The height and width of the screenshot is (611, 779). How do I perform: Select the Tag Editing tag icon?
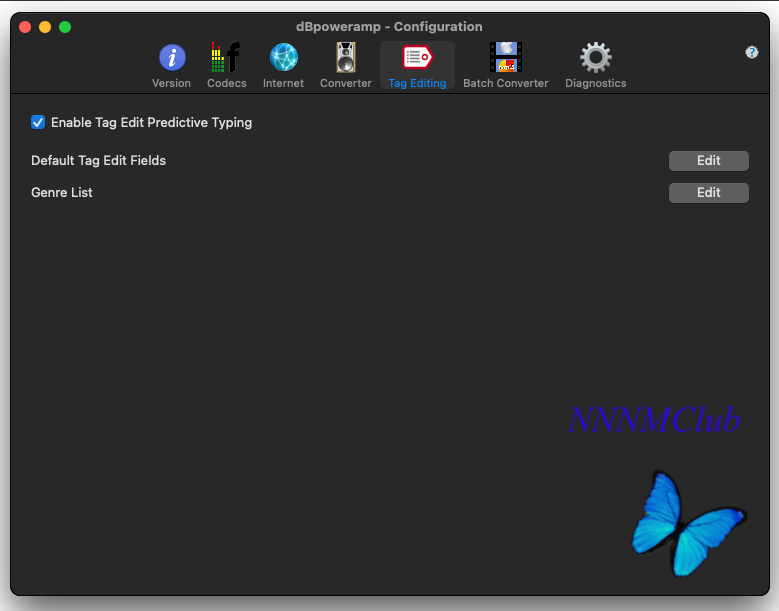pyautogui.click(x=417, y=57)
